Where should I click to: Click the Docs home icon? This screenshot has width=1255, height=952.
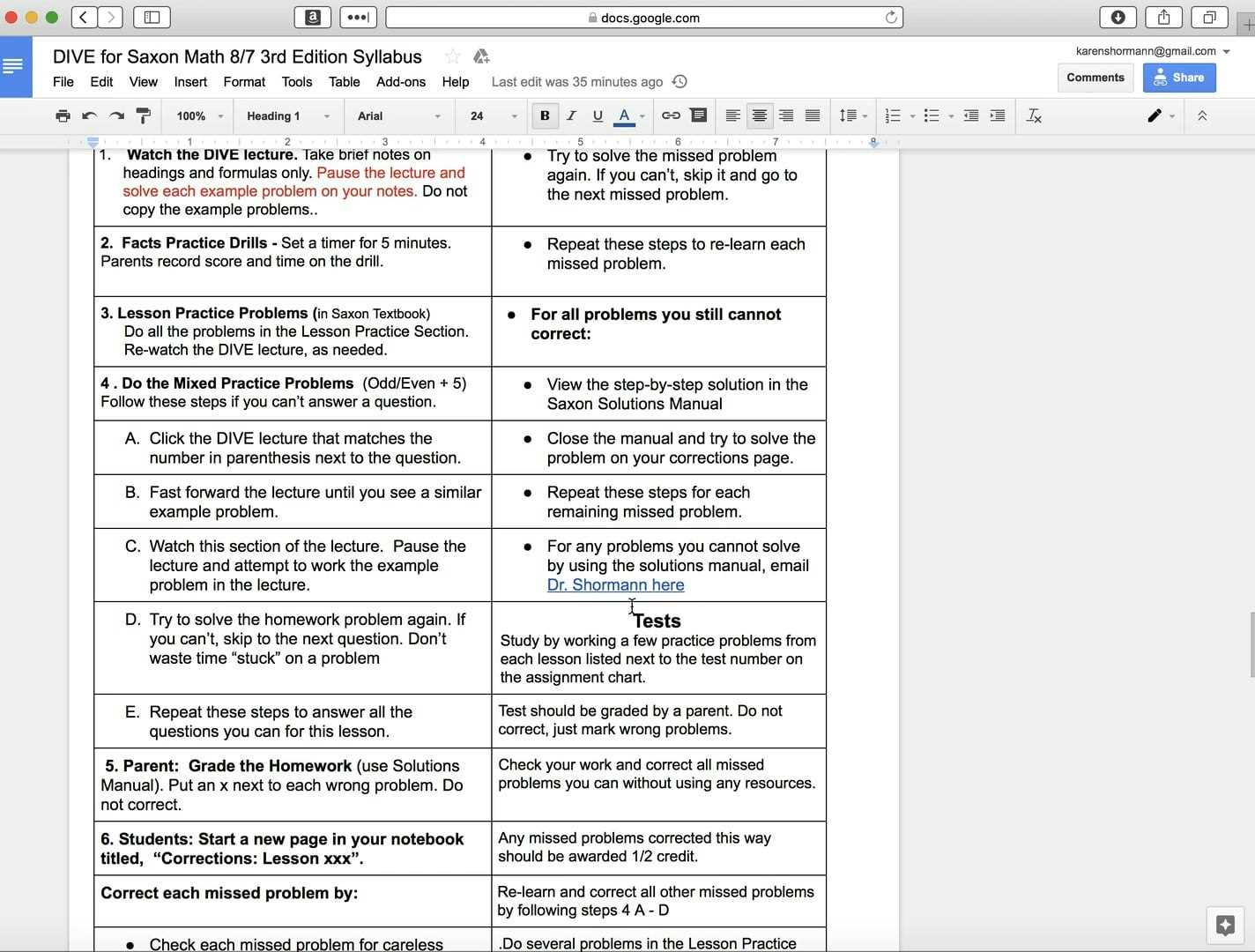(x=15, y=66)
